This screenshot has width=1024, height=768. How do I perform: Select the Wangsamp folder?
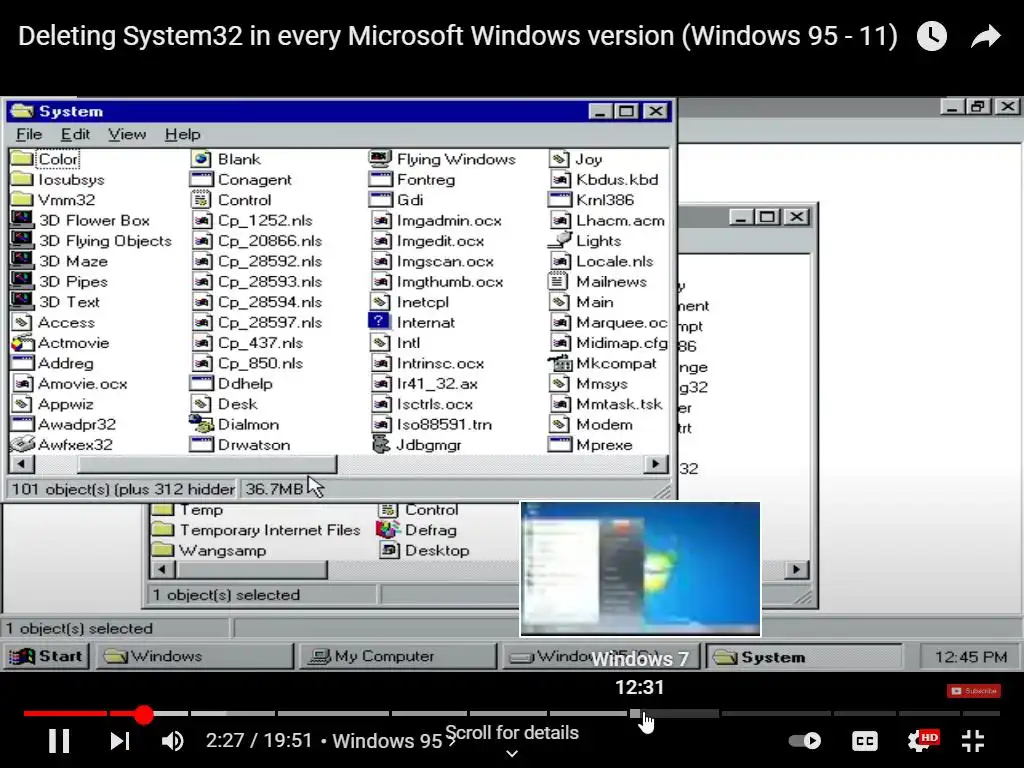pyautogui.click(x=209, y=550)
